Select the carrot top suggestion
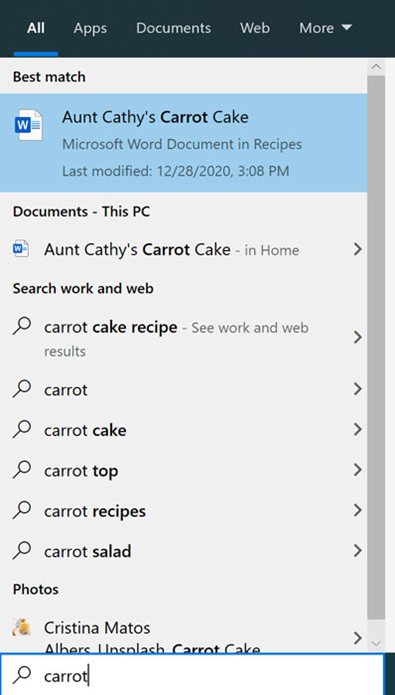Screen dimensions: 395x695 (x=184, y=470)
